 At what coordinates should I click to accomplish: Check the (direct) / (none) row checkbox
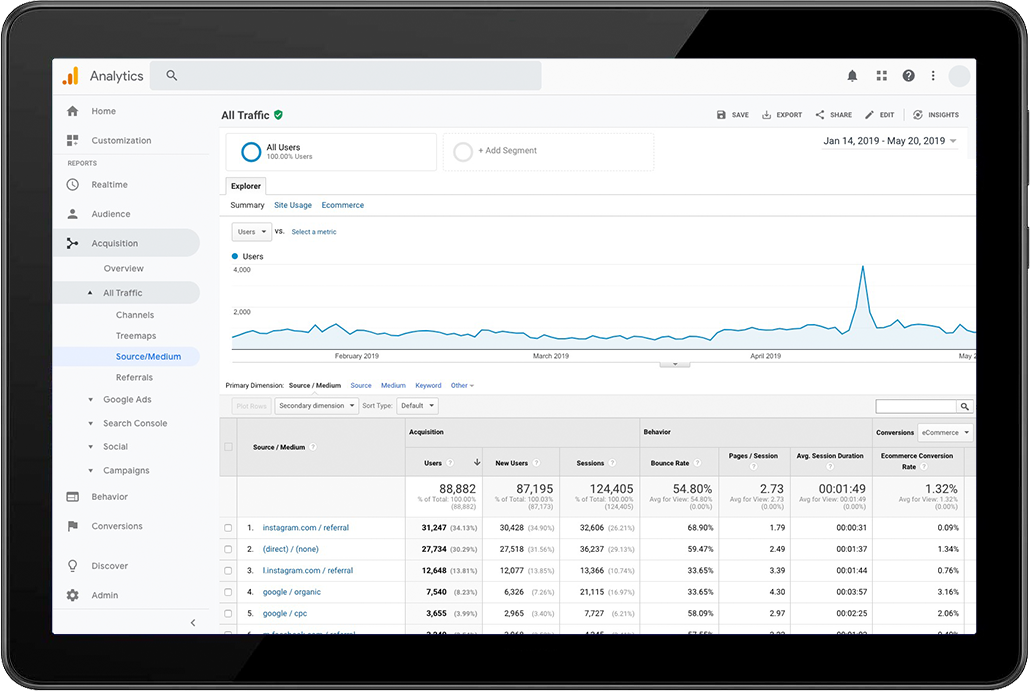click(228, 549)
